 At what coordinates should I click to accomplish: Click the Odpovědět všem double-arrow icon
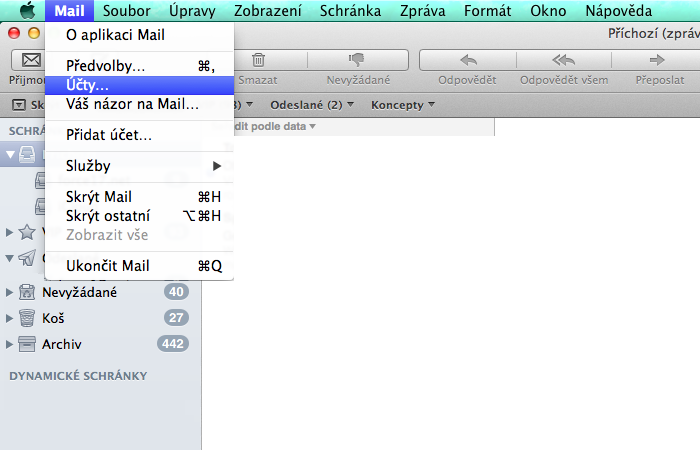pos(563,60)
